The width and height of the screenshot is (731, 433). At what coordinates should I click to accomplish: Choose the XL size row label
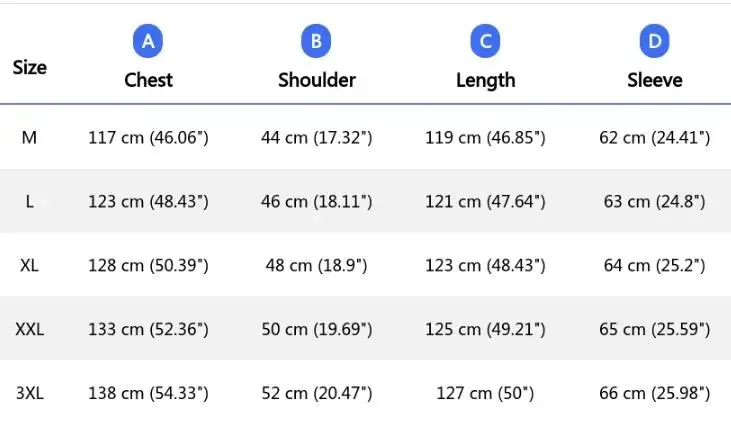(29, 265)
